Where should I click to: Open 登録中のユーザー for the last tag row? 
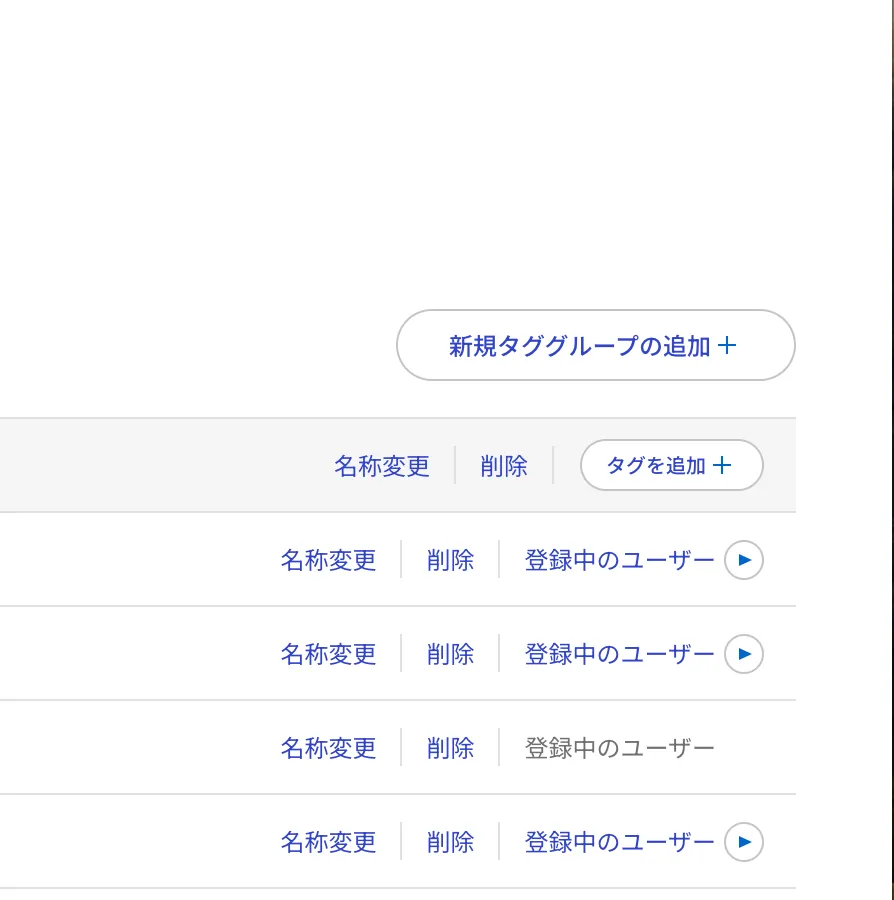click(620, 842)
